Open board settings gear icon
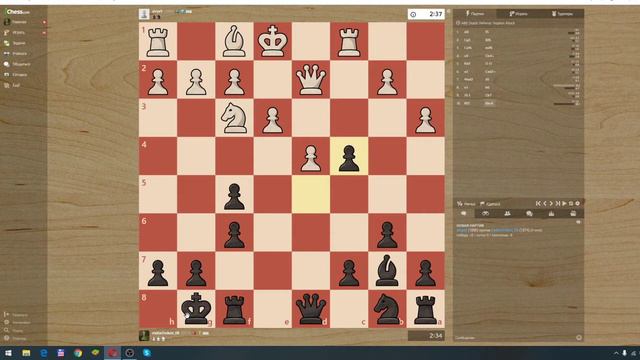 [x=578, y=203]
